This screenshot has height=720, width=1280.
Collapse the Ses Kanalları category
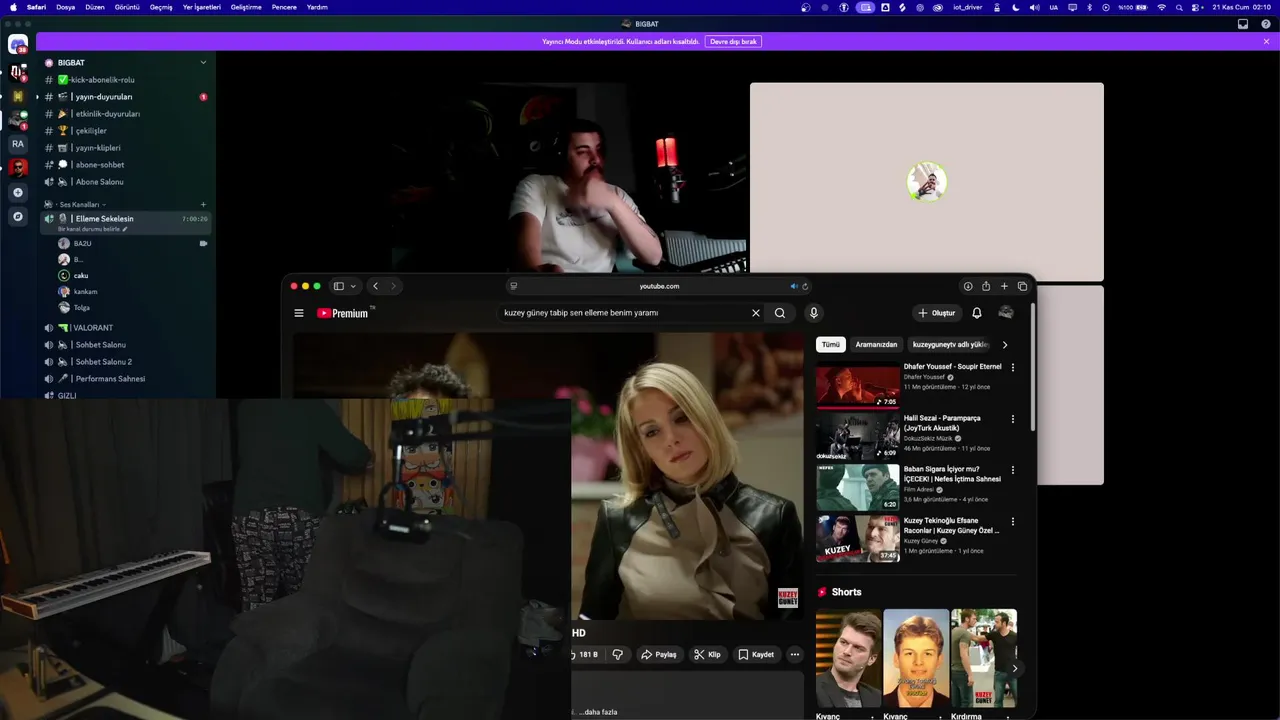[82, 204]
